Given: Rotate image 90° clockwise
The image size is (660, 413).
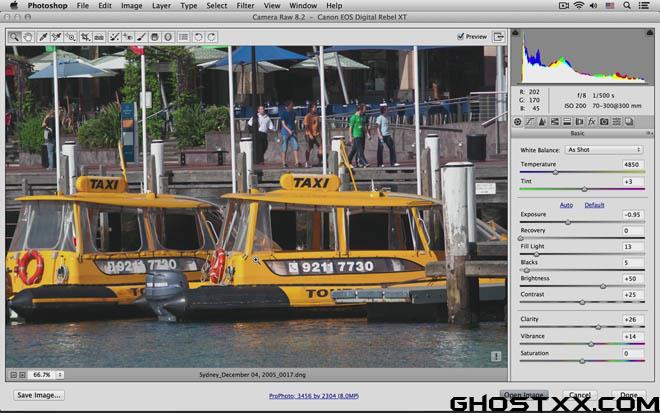Looking at the screenshot, I should (212, 37).
